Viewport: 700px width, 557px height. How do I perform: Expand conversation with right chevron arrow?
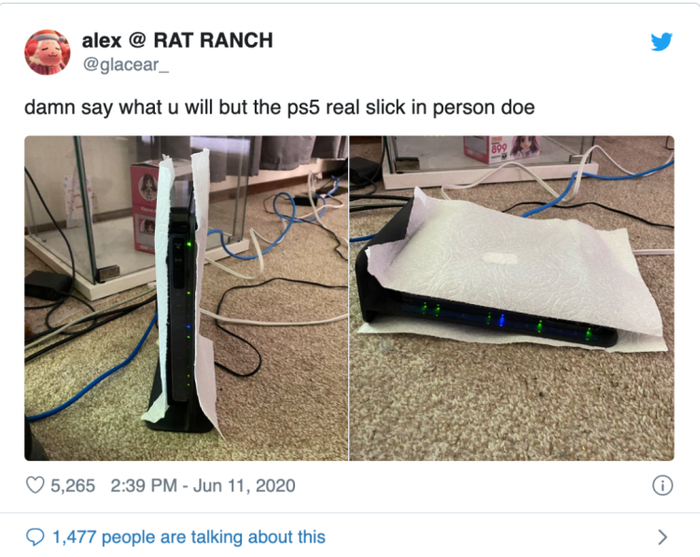[663, 537]
